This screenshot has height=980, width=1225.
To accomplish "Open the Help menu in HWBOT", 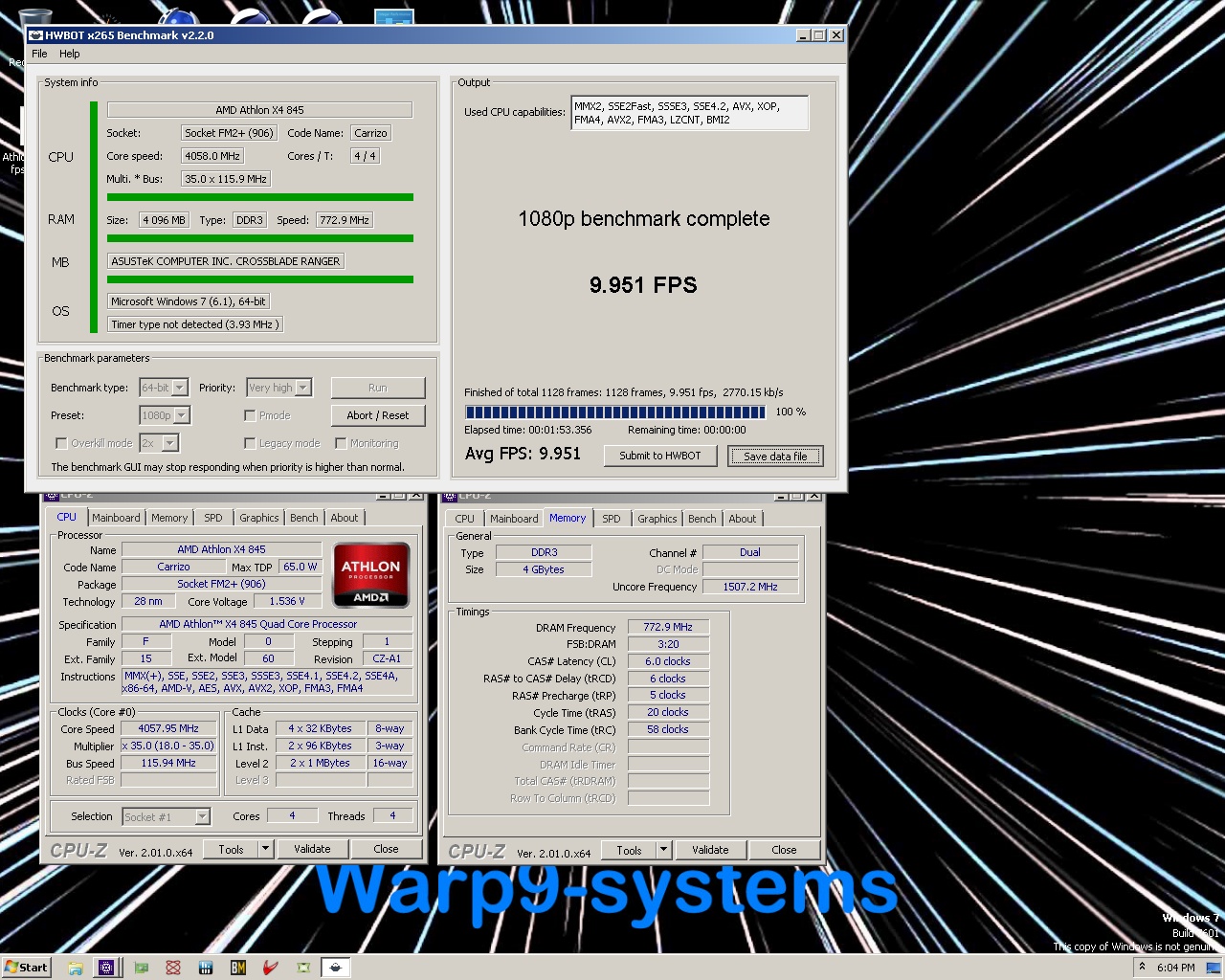I will click(70, 54).
